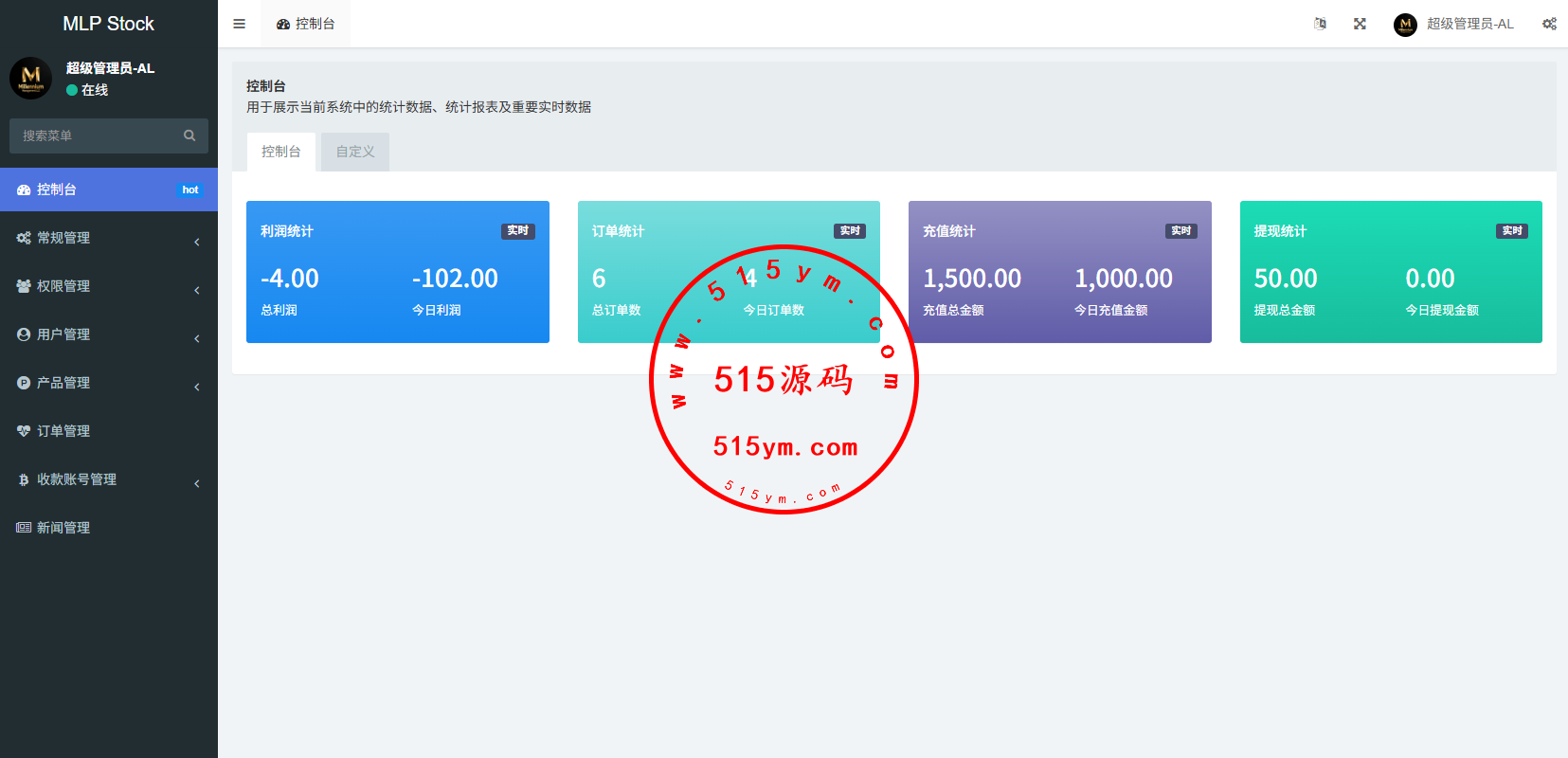Click the fullscreen expand icon
This screenshot has width=1568, height=758.
coord(1360,24)
